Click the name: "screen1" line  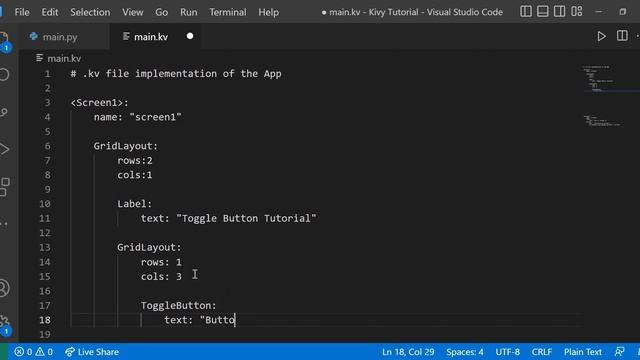click(138, 117)
